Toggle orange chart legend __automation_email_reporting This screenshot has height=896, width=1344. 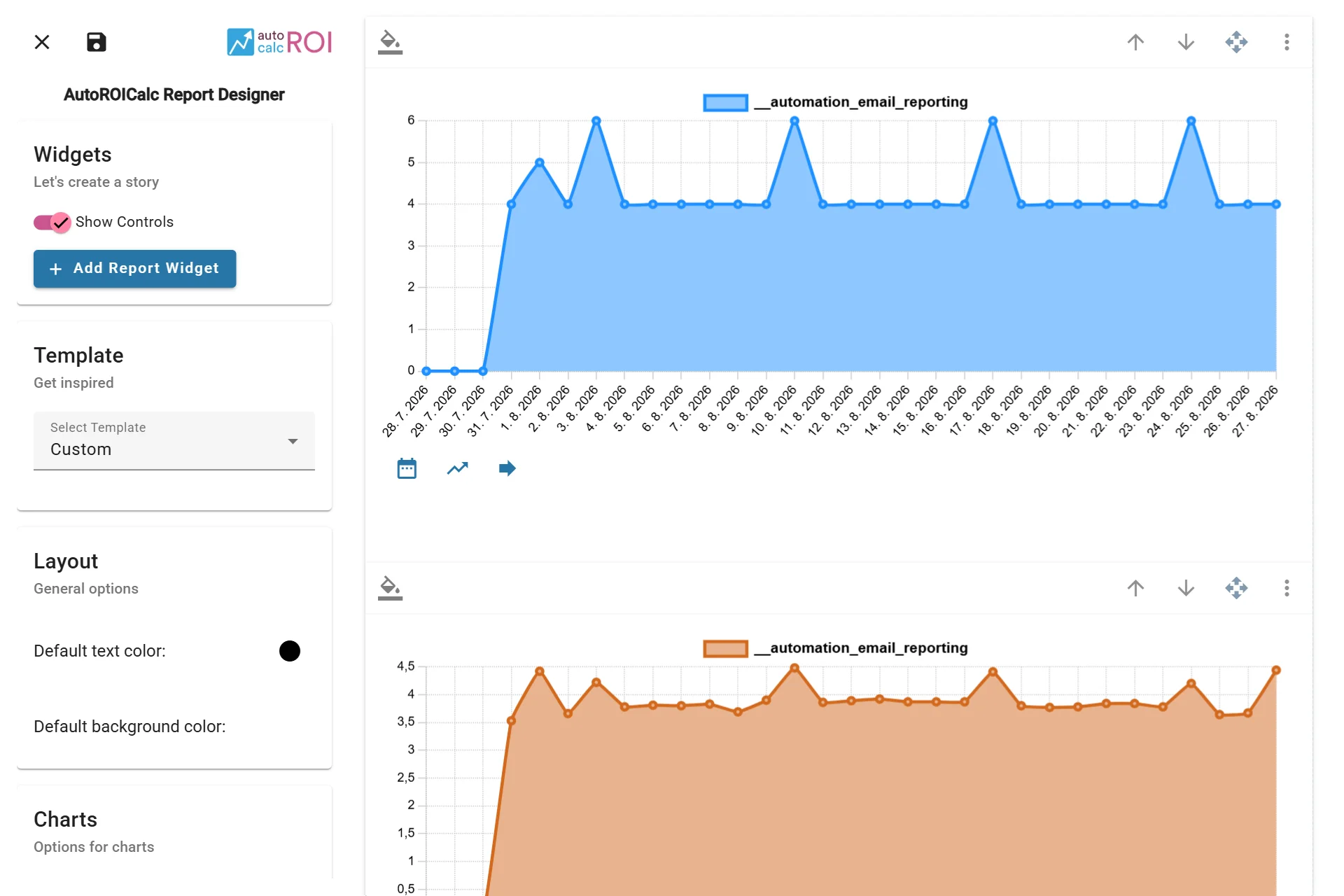(835, 648)
